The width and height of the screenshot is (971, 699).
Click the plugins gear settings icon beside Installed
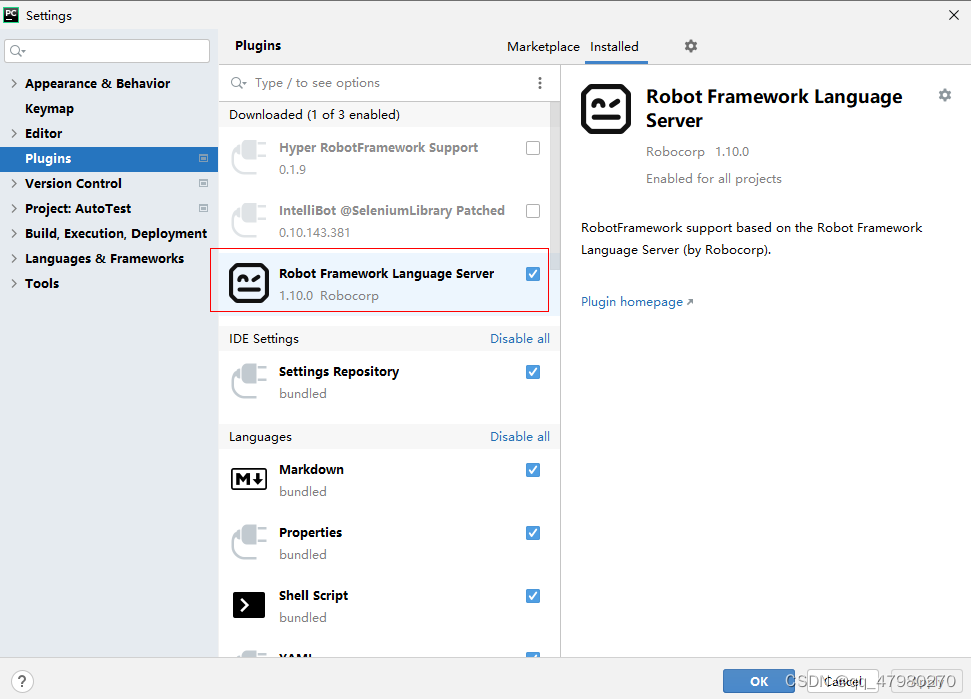690,46
